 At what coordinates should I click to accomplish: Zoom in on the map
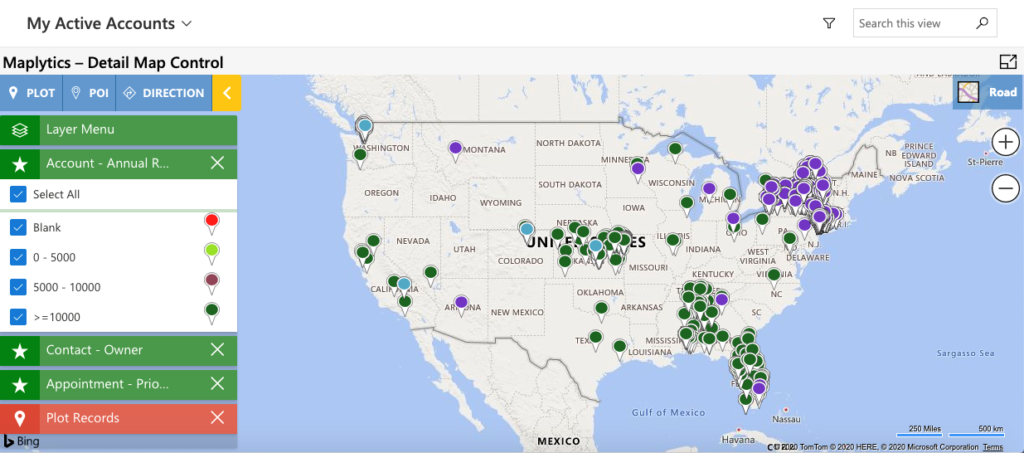[1006, 143]
